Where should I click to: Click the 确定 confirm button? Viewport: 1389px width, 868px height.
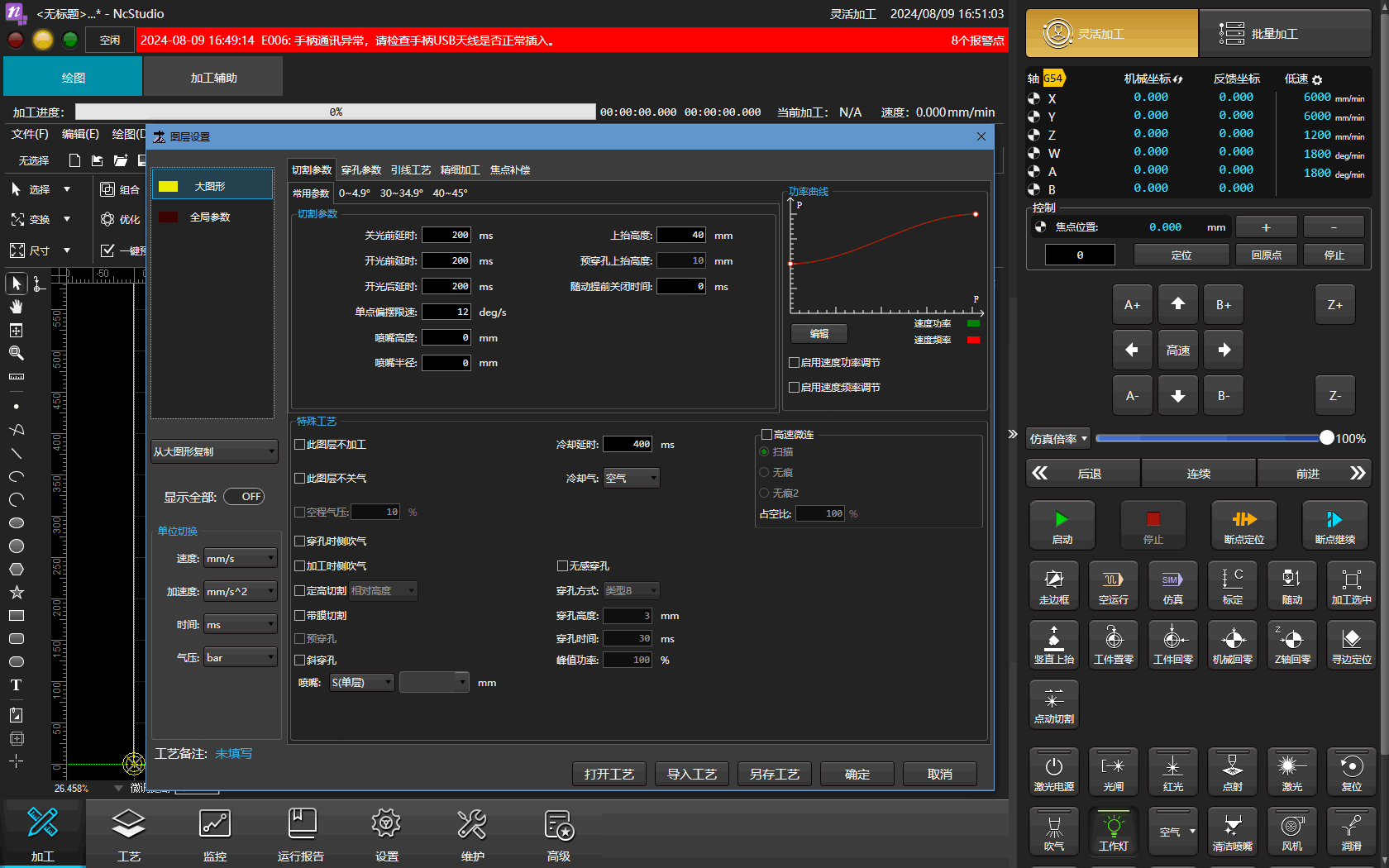pyautogui.click(x=857, y=774)
